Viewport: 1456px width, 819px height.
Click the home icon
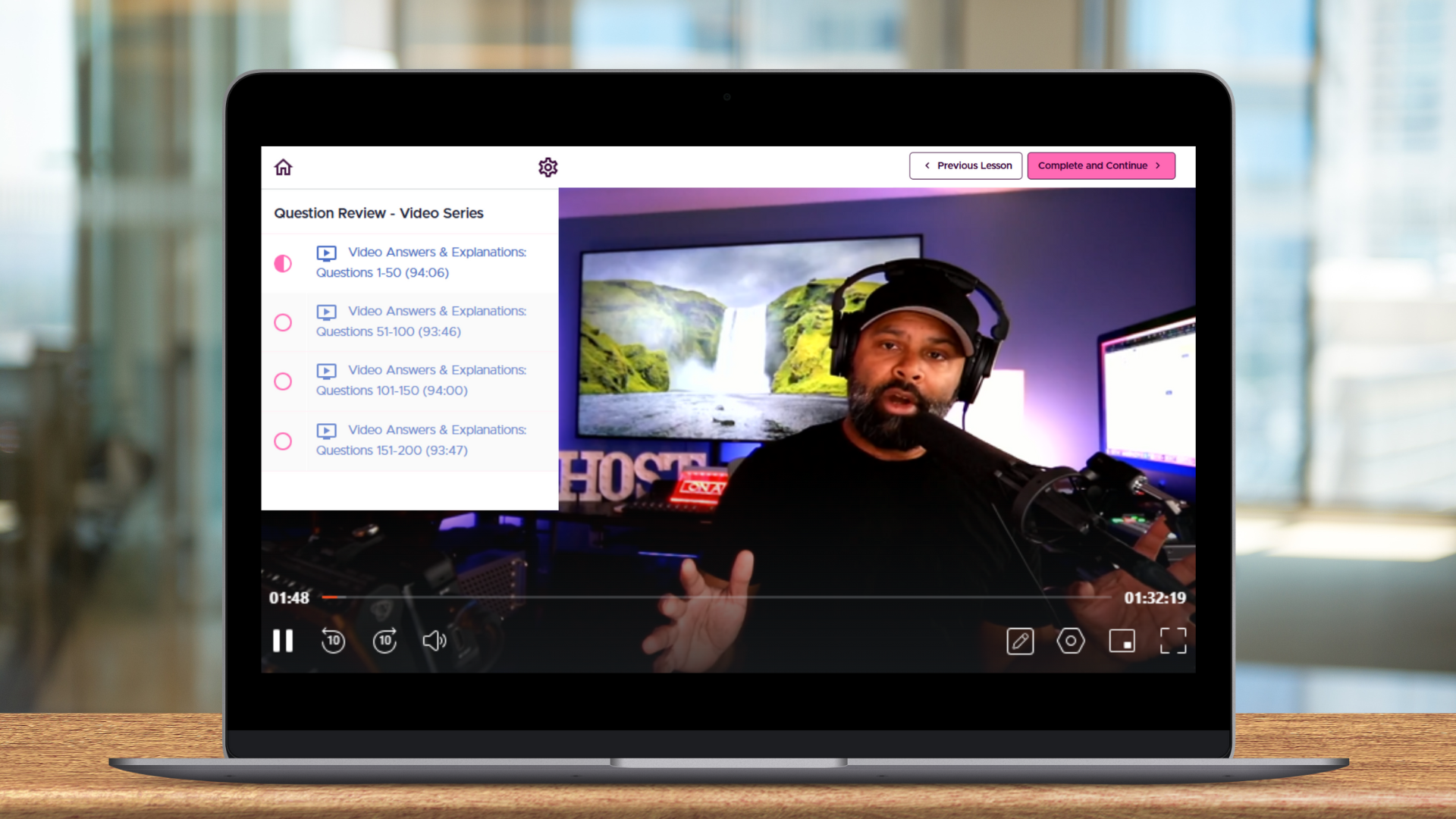coord(283,167)
